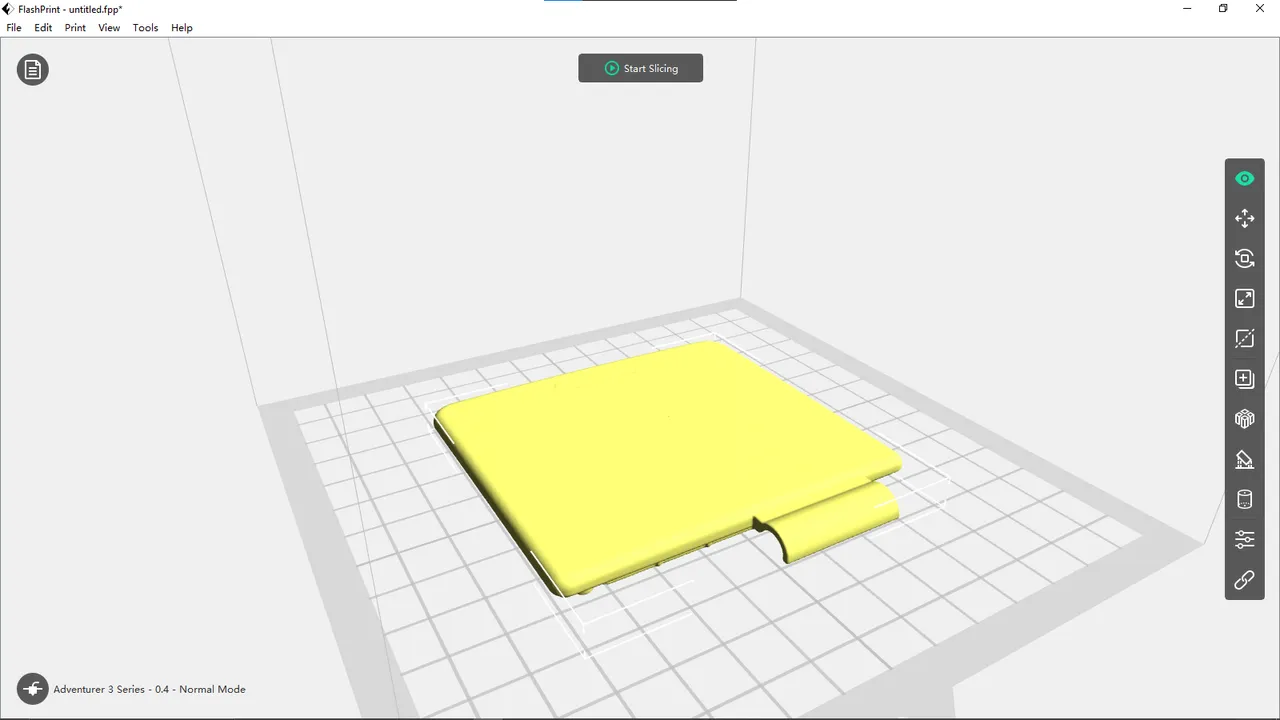The height and width of the screenshot is (720, 1280).
Task: Click the FlashPrint logo at bottom left
Action: 32,688
